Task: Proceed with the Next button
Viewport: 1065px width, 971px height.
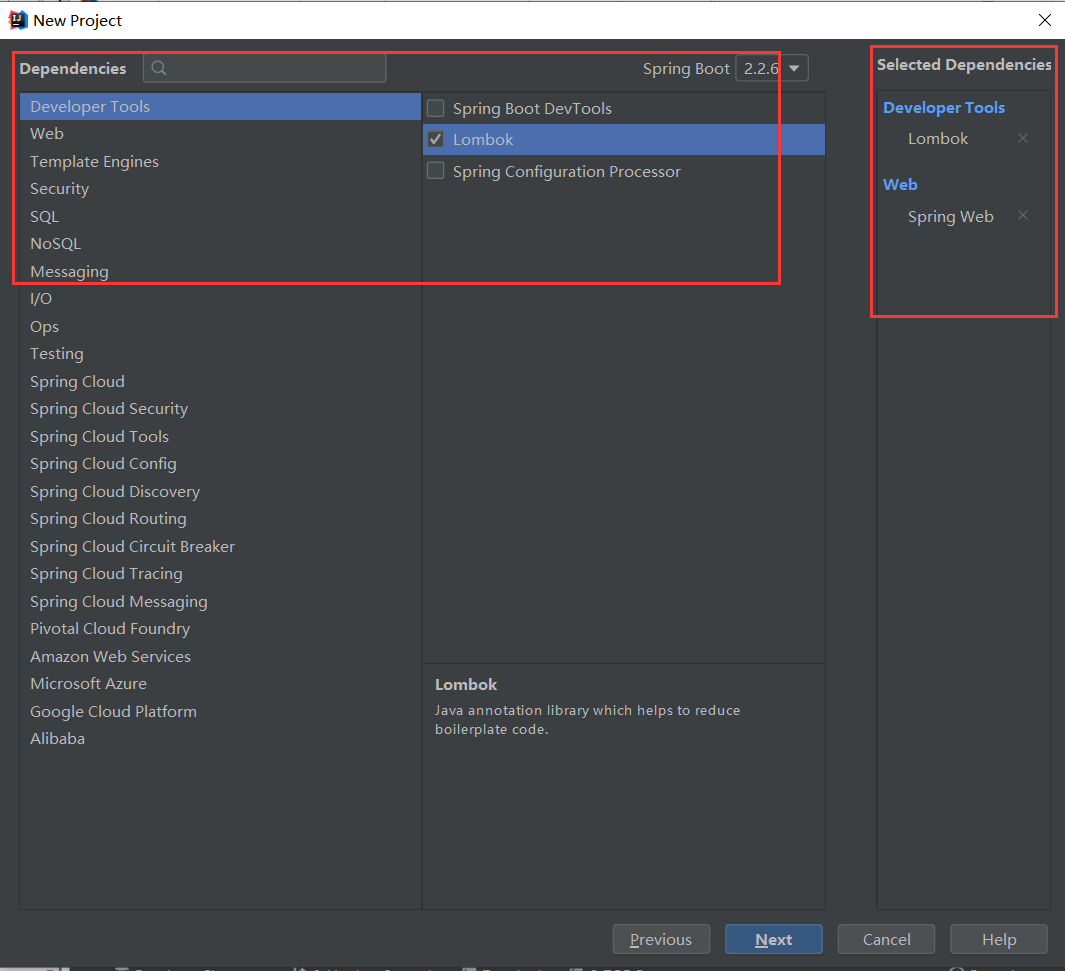Action: pyautogui.click(x=774, y=939)
